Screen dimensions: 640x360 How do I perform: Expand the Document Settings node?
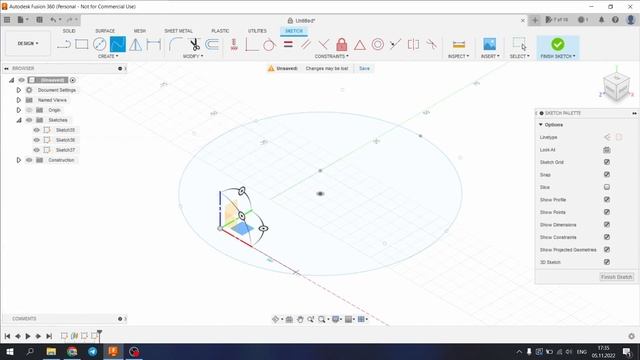point(18,90)
